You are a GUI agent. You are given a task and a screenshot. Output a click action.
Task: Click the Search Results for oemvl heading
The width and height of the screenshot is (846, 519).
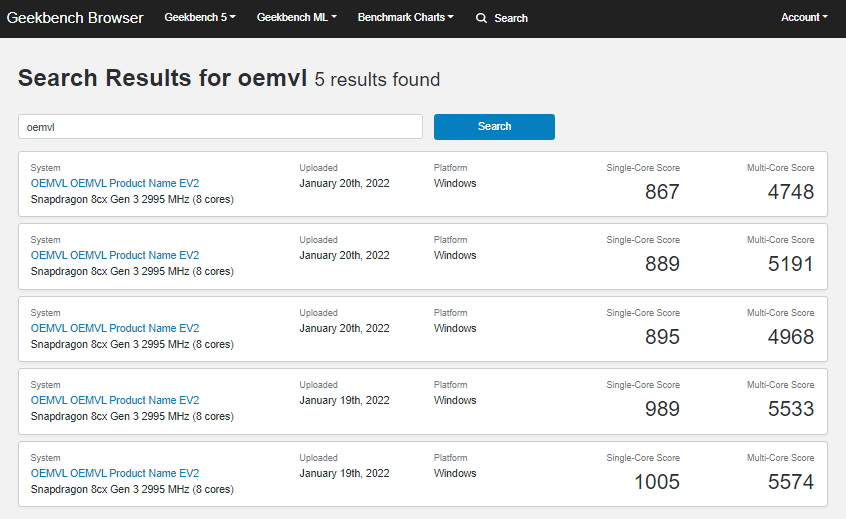coord(162,78)
